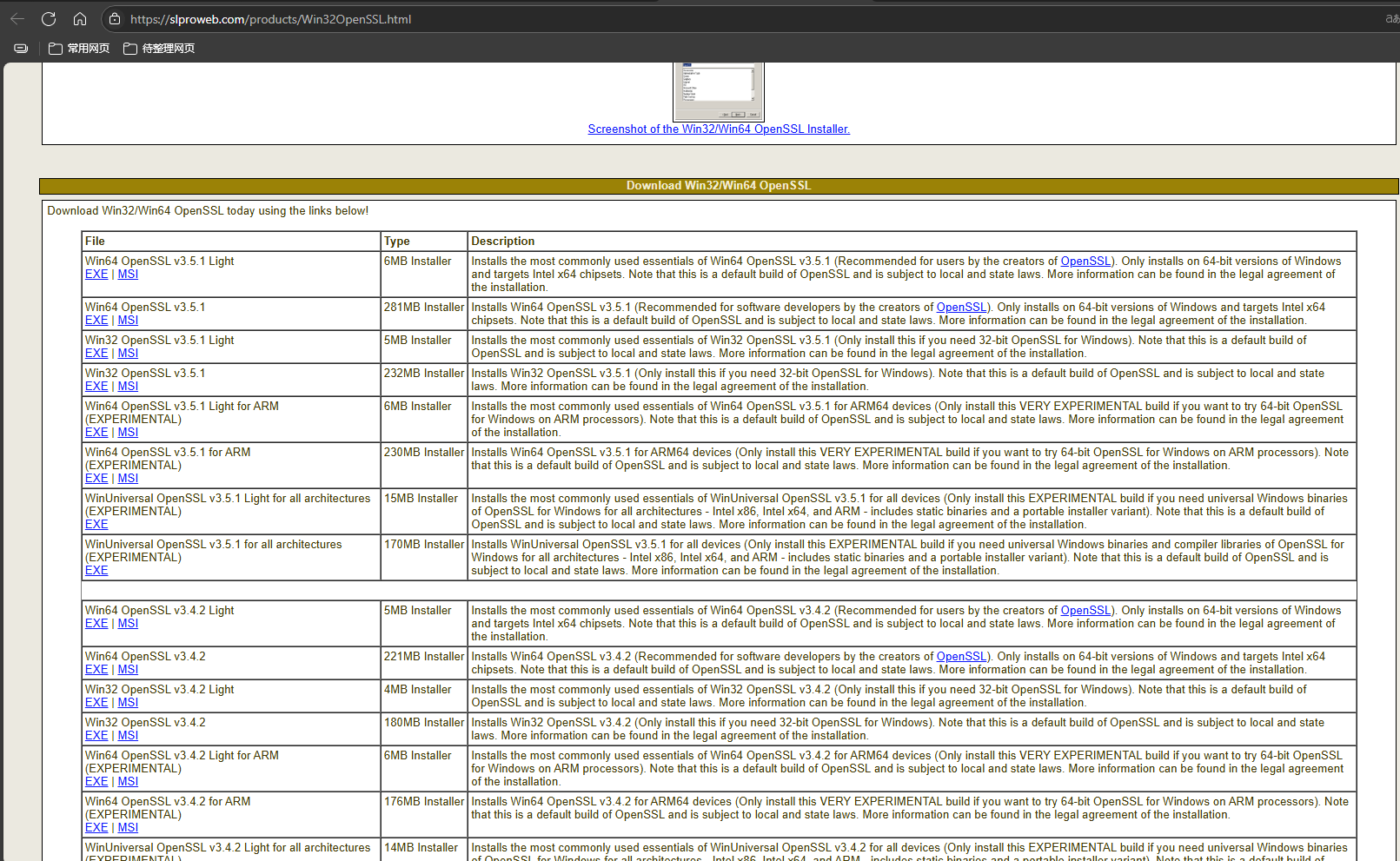Open the 待整理网页 bookmarks folder
The image size is (1400, 861).
click(159, 49)
